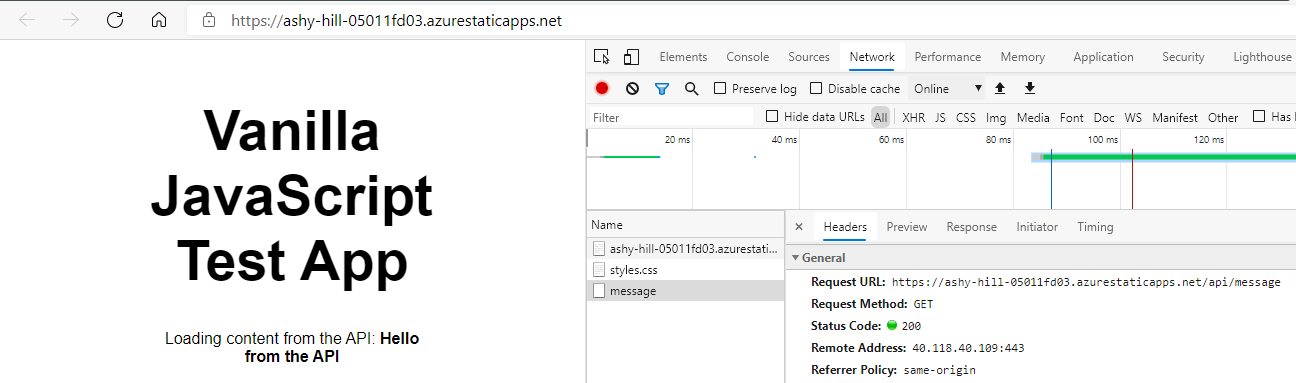1296x383 pixels.
Task: Open the Elements panel
Action: click(683, 57)
